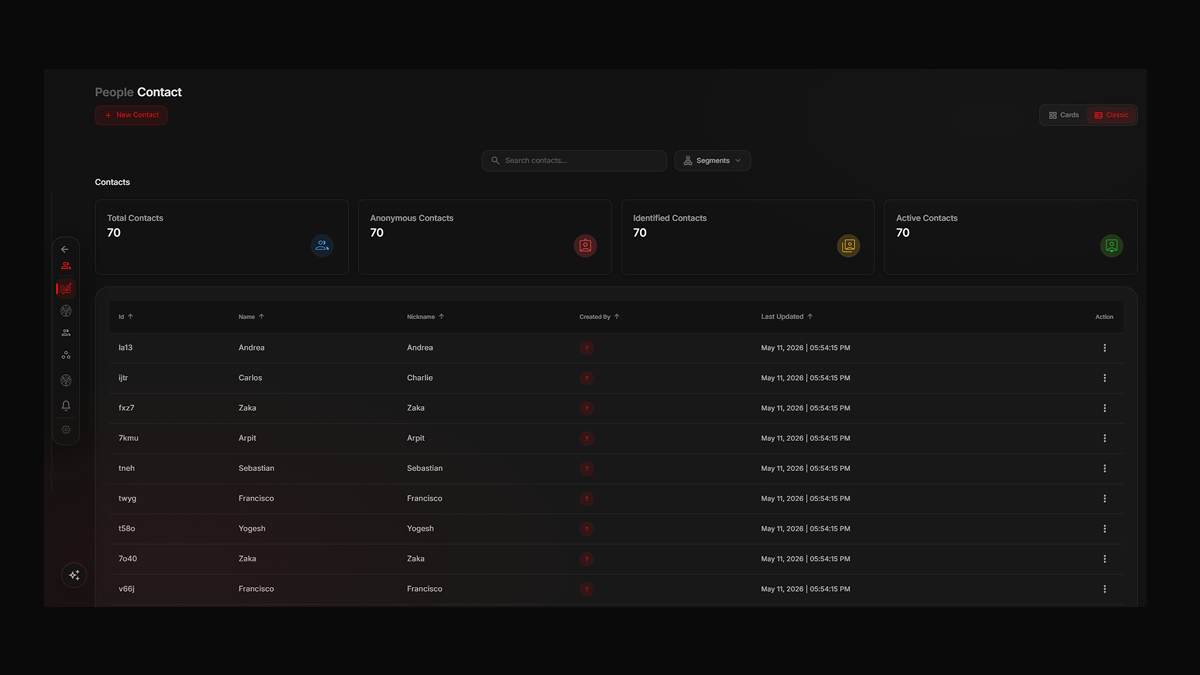Switch to Cards view
Image resolution: width=1200 pixels, height=675 pixels.
[1064, 115]
